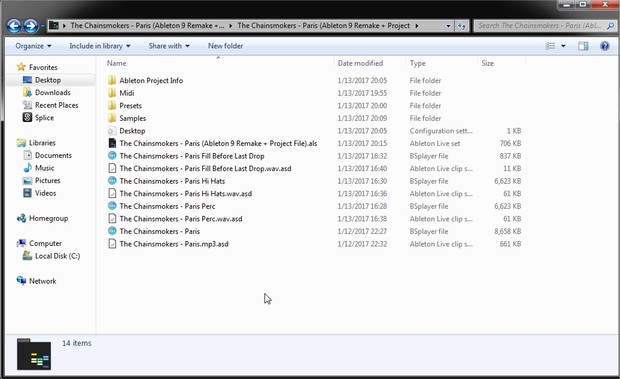Screen dimensions: 620x379
Task: Open the Videos library
Action: click(x=40, y=193)
